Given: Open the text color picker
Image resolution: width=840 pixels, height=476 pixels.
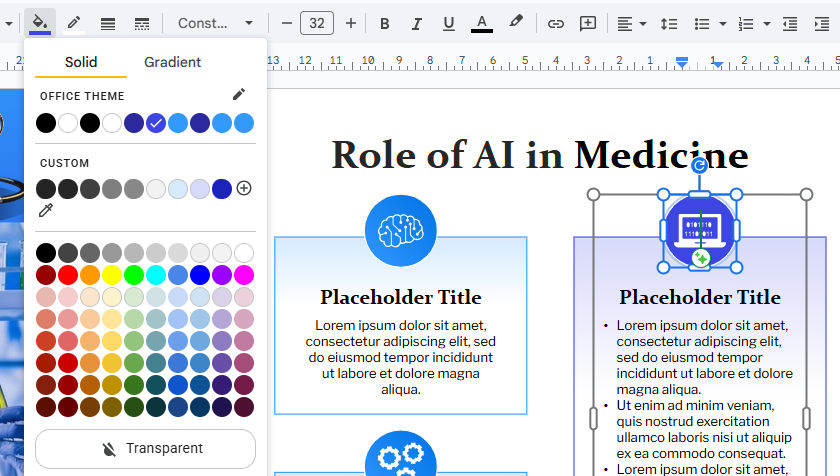Looking at the screenshot, I should (x=482, y=24).
